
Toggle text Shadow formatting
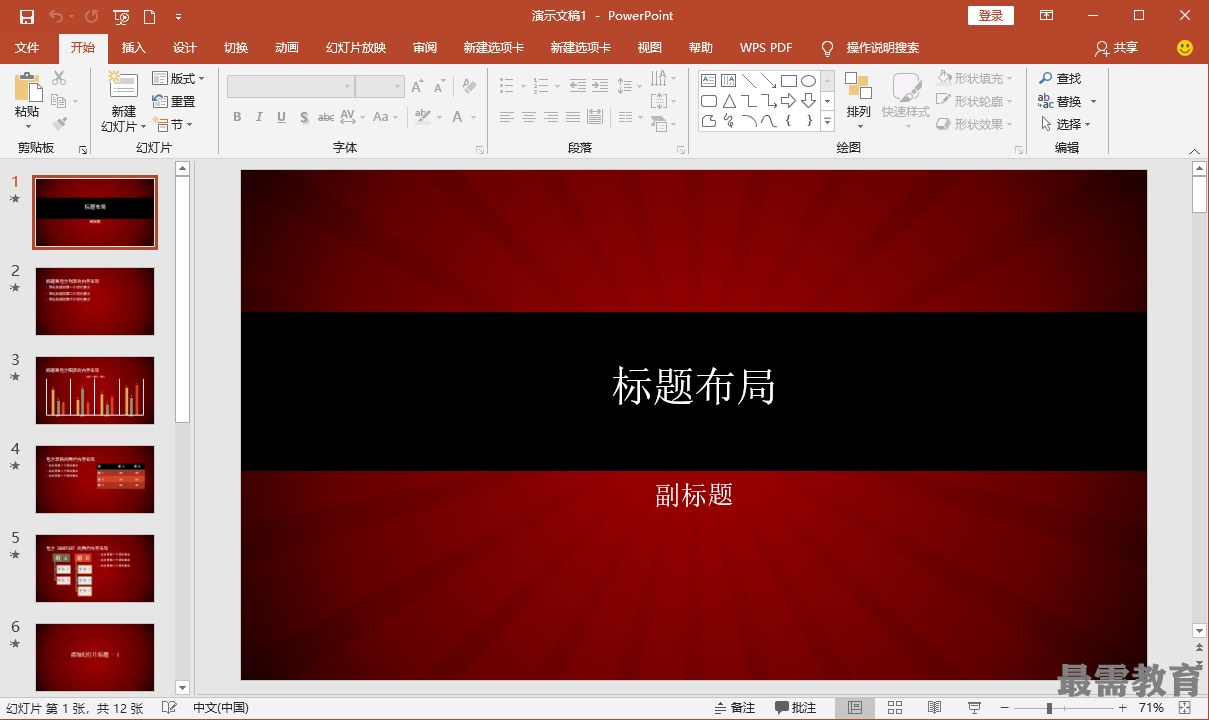coord(303,117)
